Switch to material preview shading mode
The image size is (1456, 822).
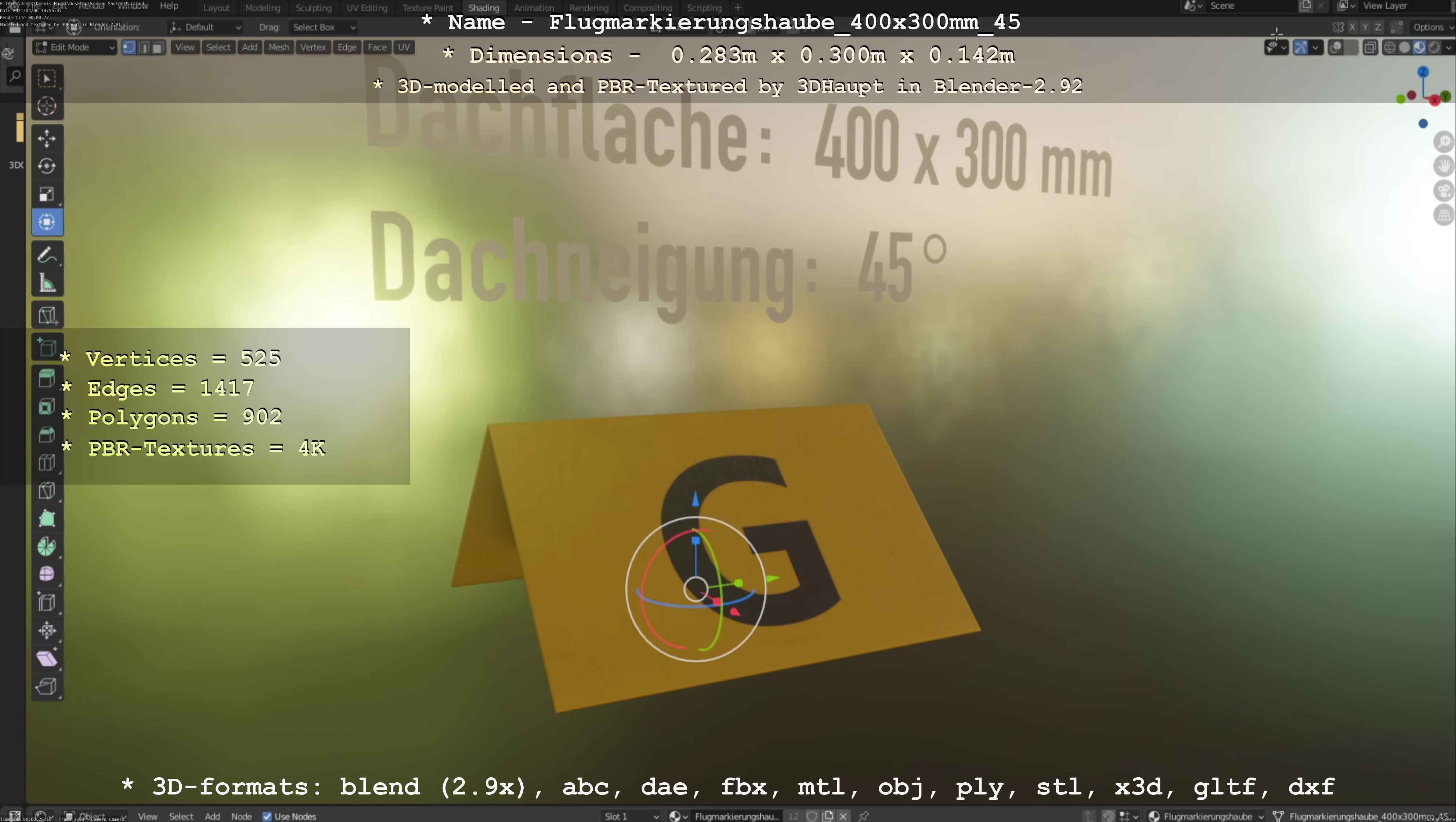(x=1419, y=47)
